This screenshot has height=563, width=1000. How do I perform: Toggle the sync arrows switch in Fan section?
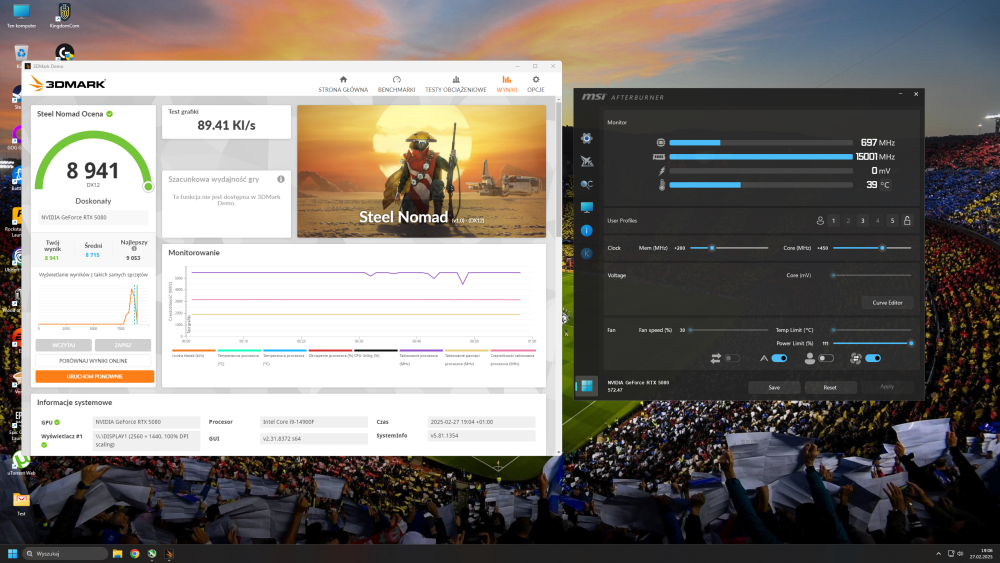732,358
